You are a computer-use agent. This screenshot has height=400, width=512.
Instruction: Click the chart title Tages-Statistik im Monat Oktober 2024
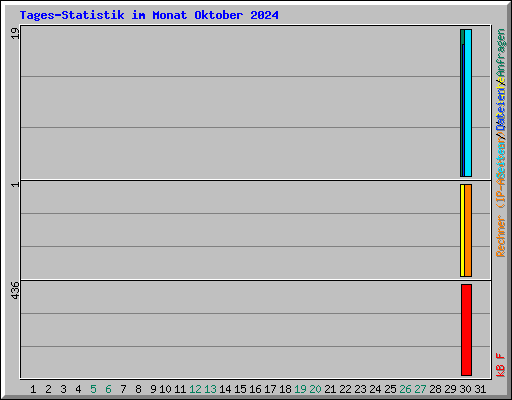[149, 15]
